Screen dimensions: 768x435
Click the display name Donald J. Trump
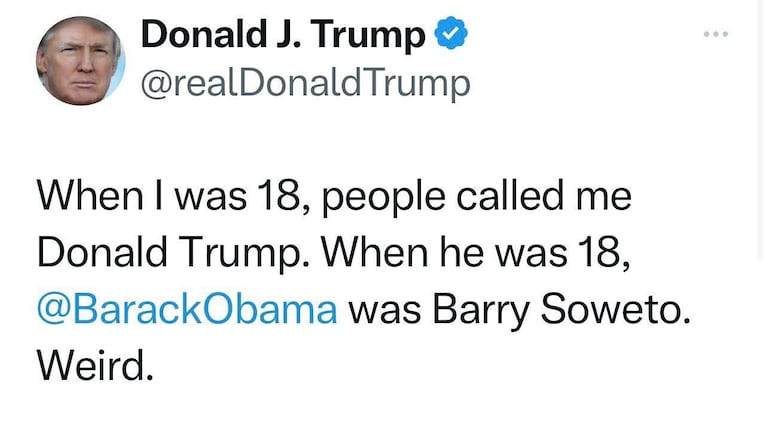[x=283, y=36]
